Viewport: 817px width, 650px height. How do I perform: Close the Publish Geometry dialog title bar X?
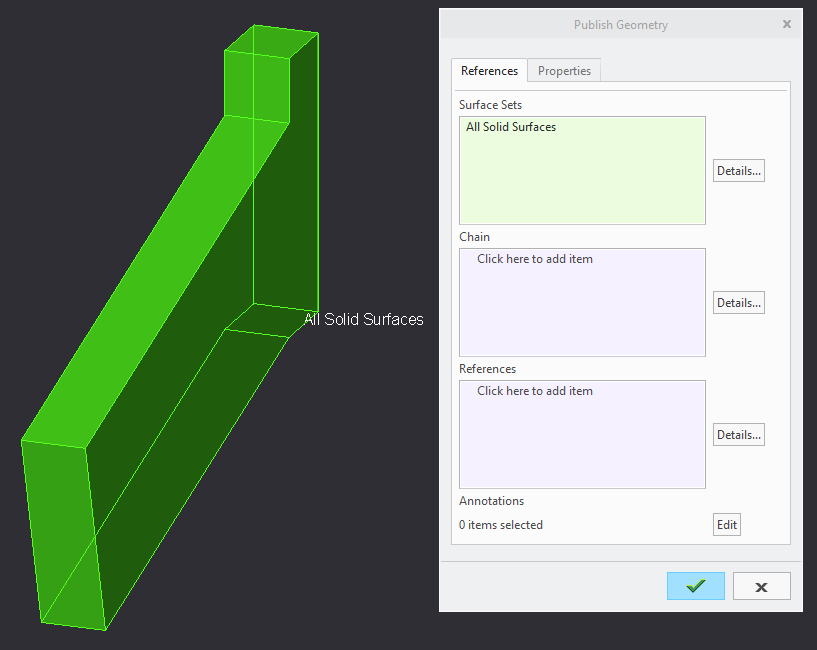[x=787, y=24]
